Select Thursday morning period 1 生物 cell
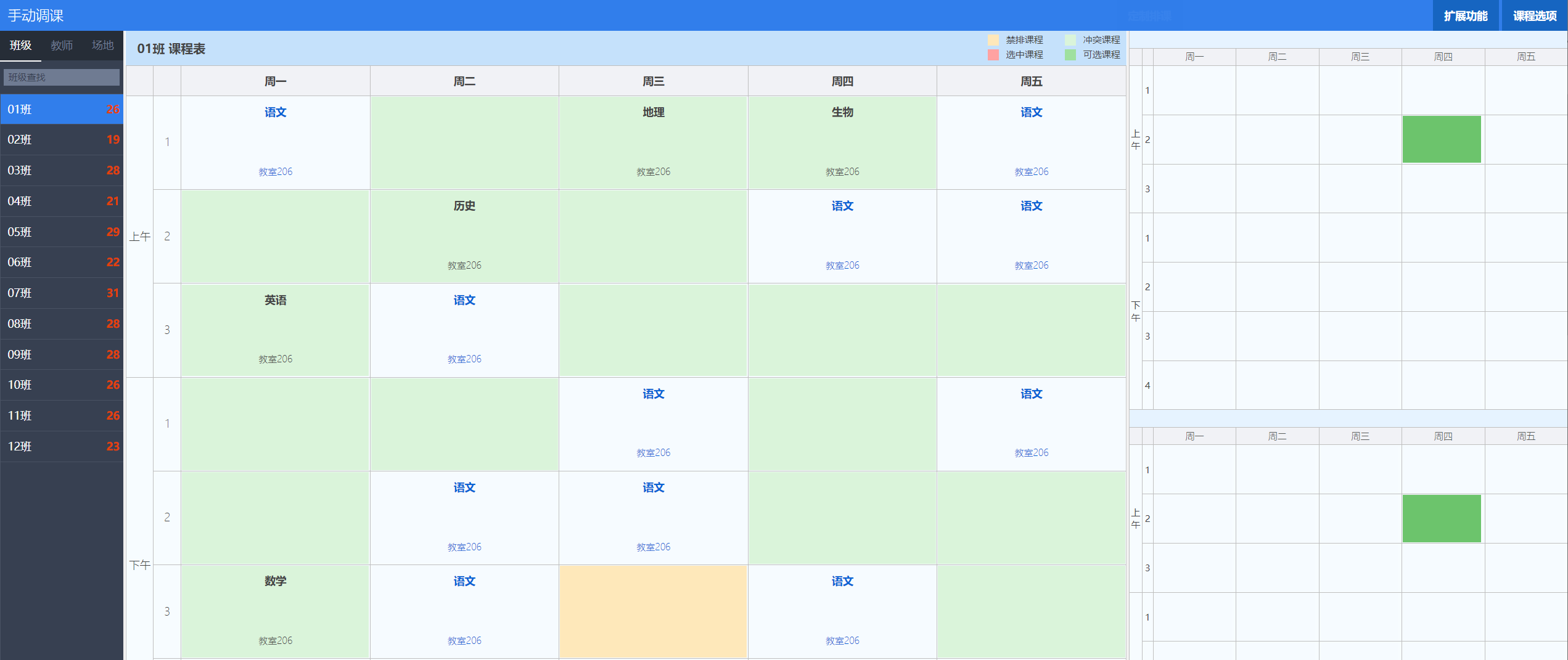 (842, 142)
